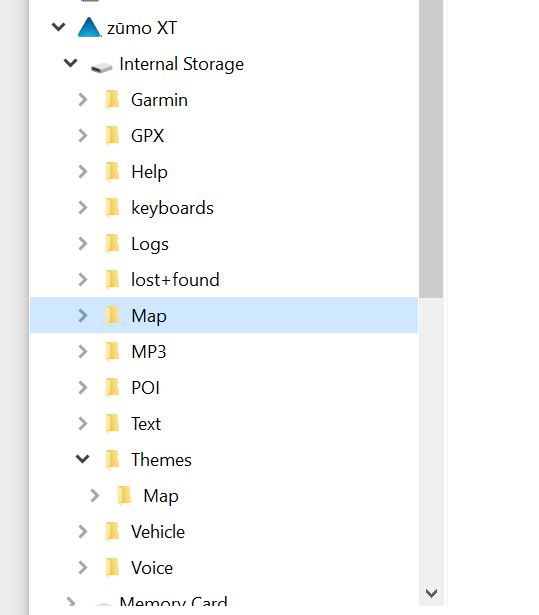This screenshot has width=539, height=615.
Task: Collapse the Internal Storage node
Action: (71, 63)
